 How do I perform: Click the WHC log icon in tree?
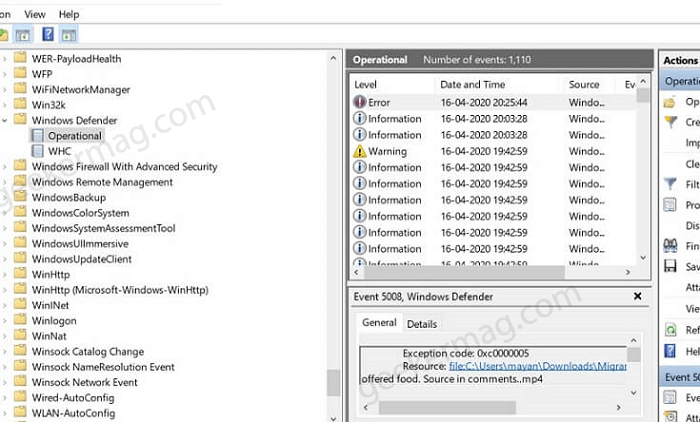[x=38, y=151]
